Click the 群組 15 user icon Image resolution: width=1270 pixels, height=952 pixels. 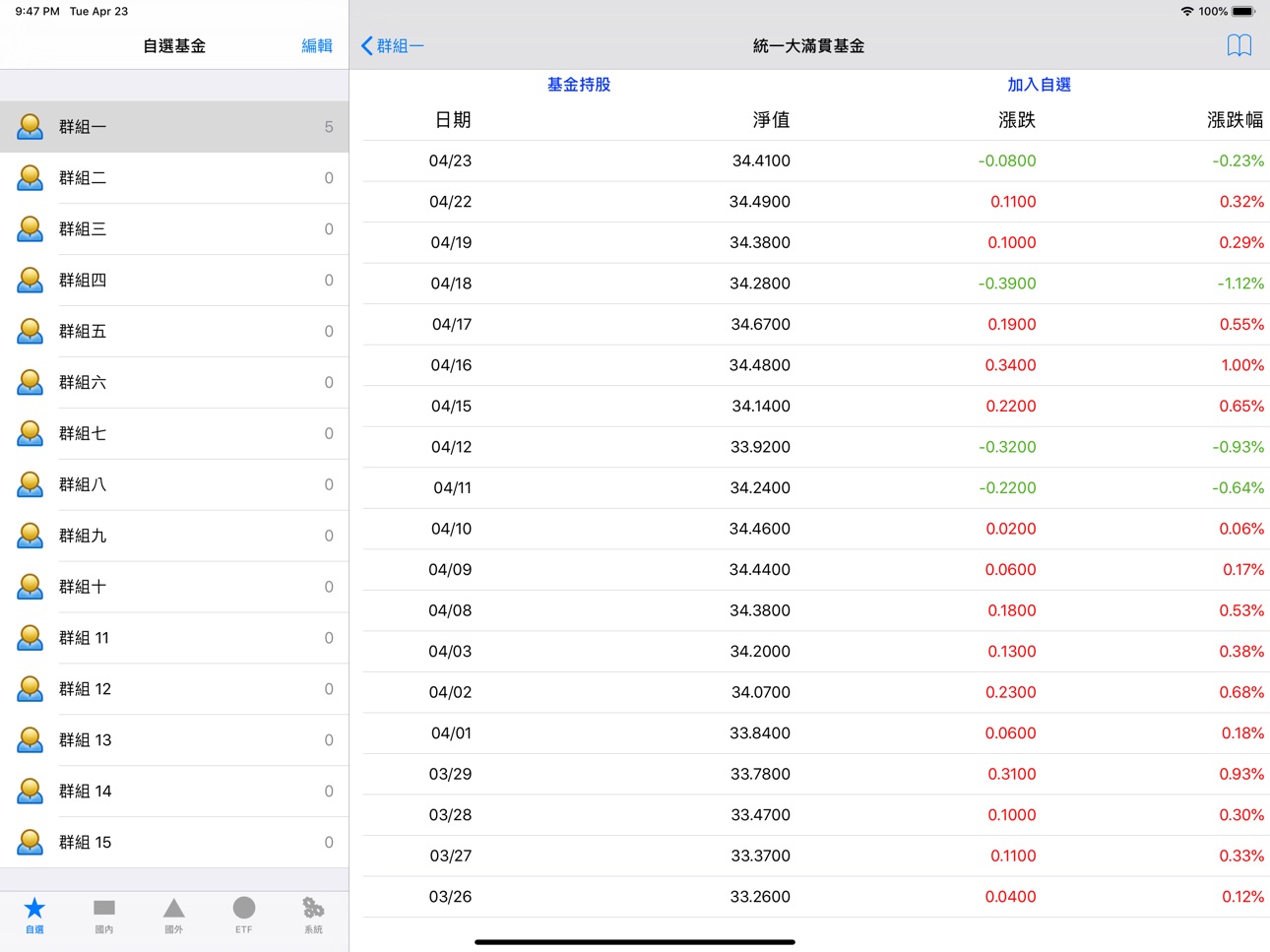(x=31, y=843)
